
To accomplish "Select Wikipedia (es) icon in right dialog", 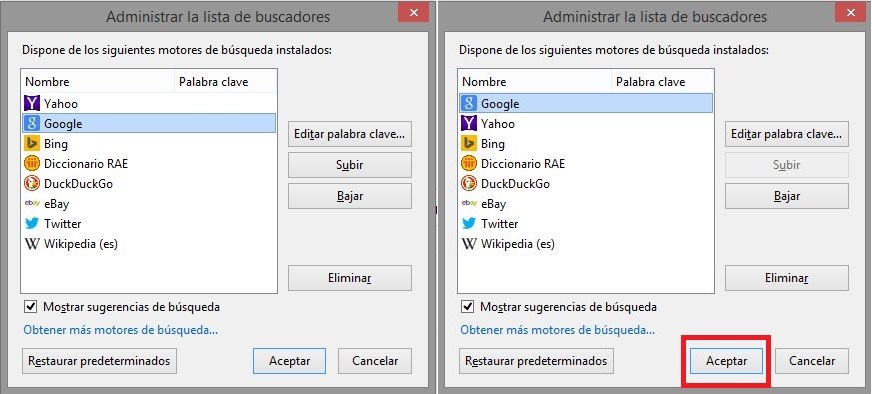I will click(x=469, y=244).
